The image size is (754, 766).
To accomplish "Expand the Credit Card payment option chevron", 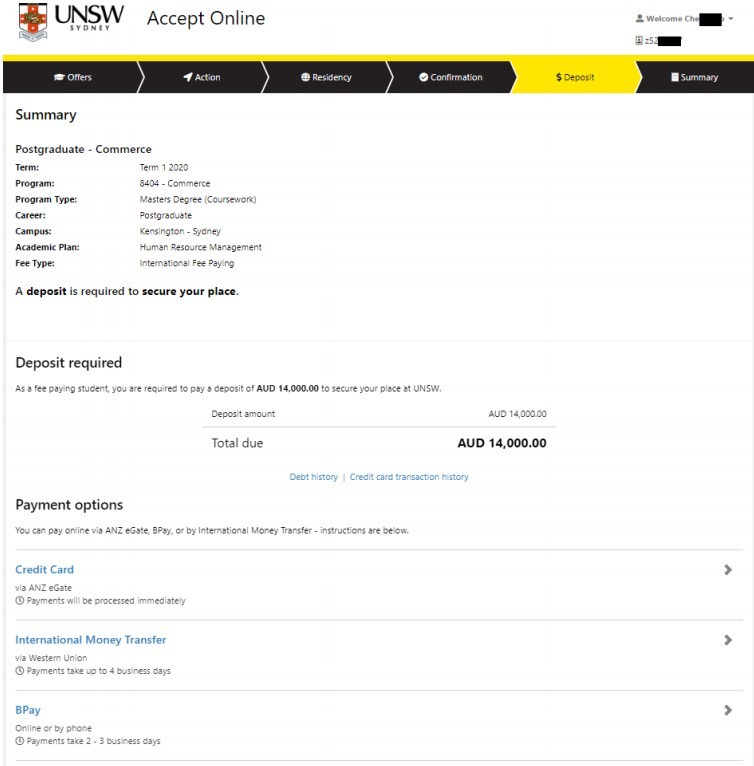I will point(727,570).
